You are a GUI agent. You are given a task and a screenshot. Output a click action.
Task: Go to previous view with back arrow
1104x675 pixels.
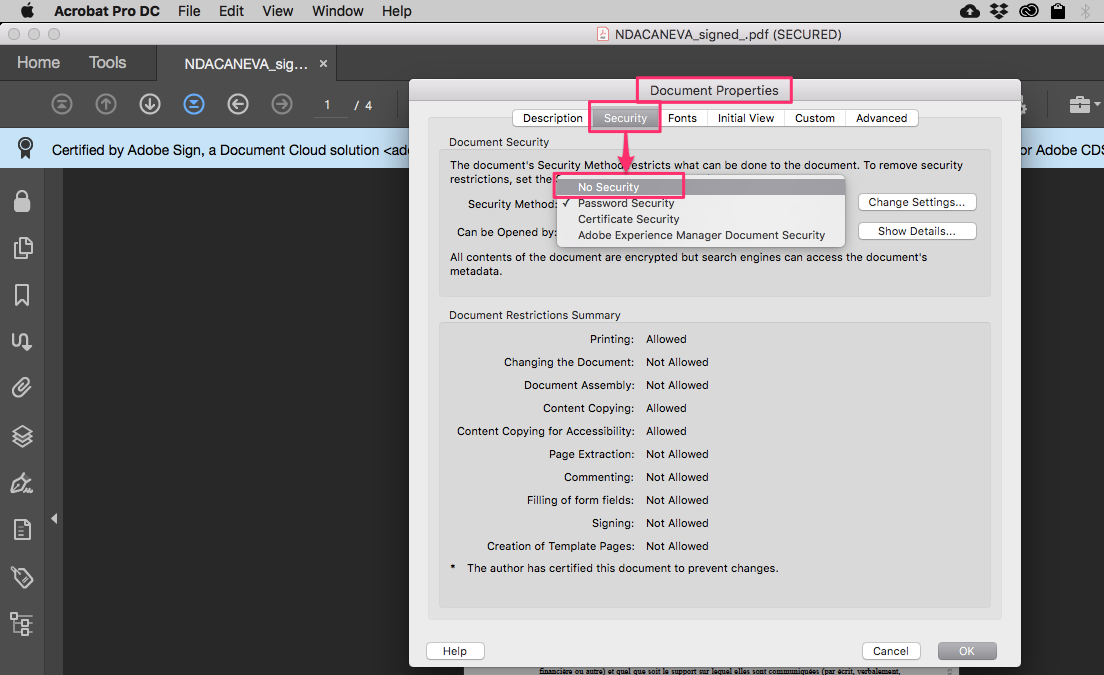237,104
